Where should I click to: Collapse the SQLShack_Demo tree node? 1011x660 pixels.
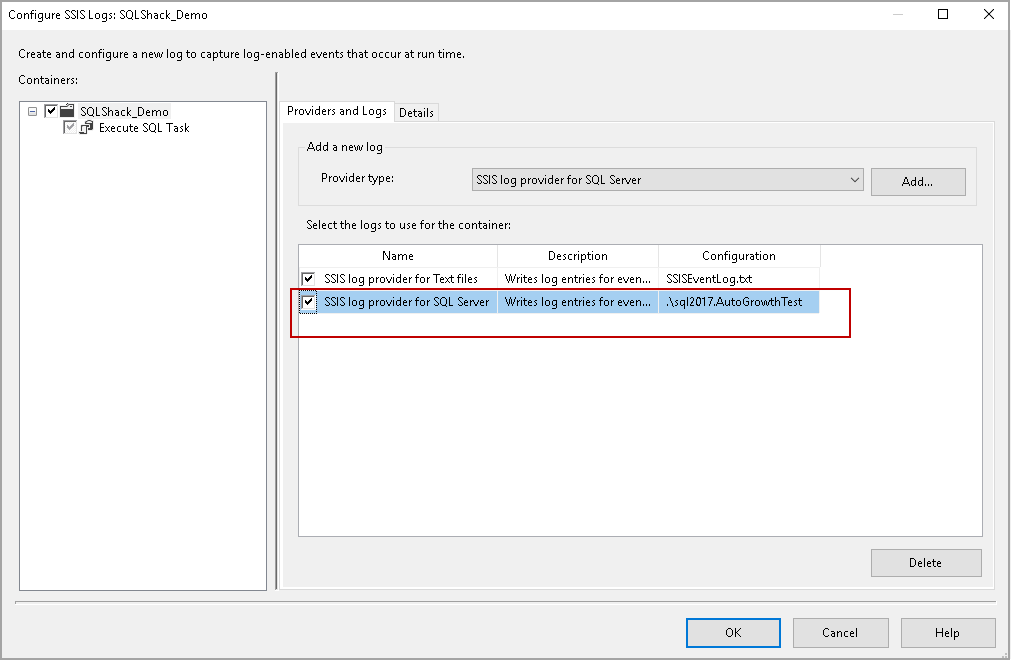pos(33,111)
